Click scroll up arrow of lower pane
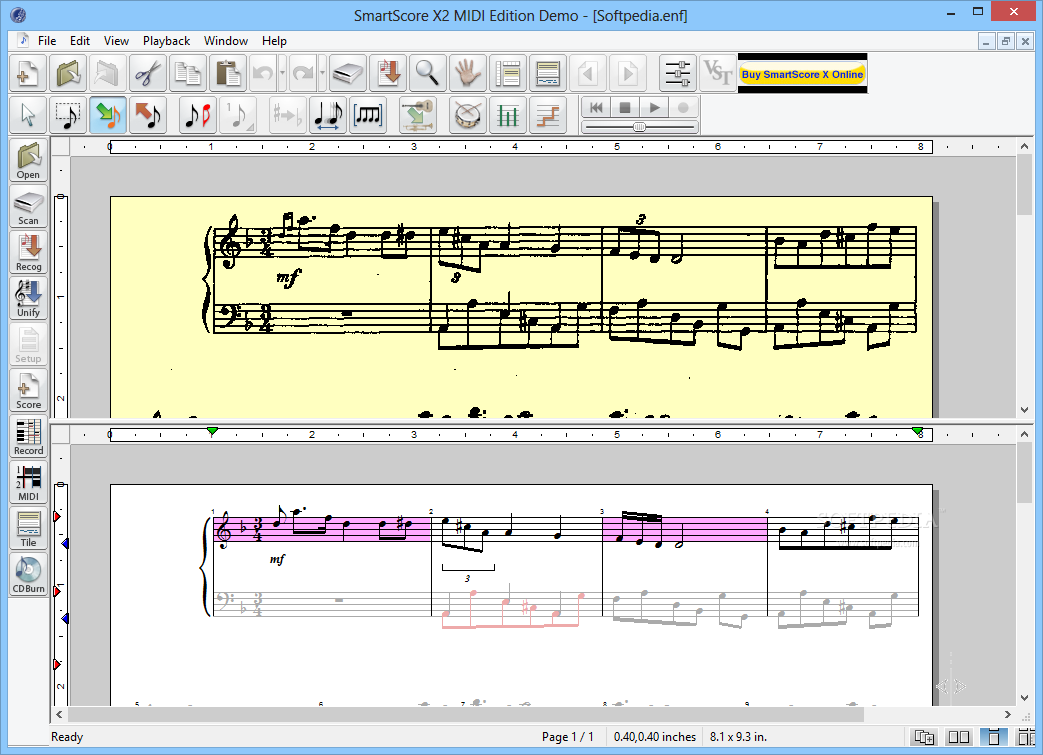The height and width of the screenshot is (755, 1043). click(x=1024, y=434)
